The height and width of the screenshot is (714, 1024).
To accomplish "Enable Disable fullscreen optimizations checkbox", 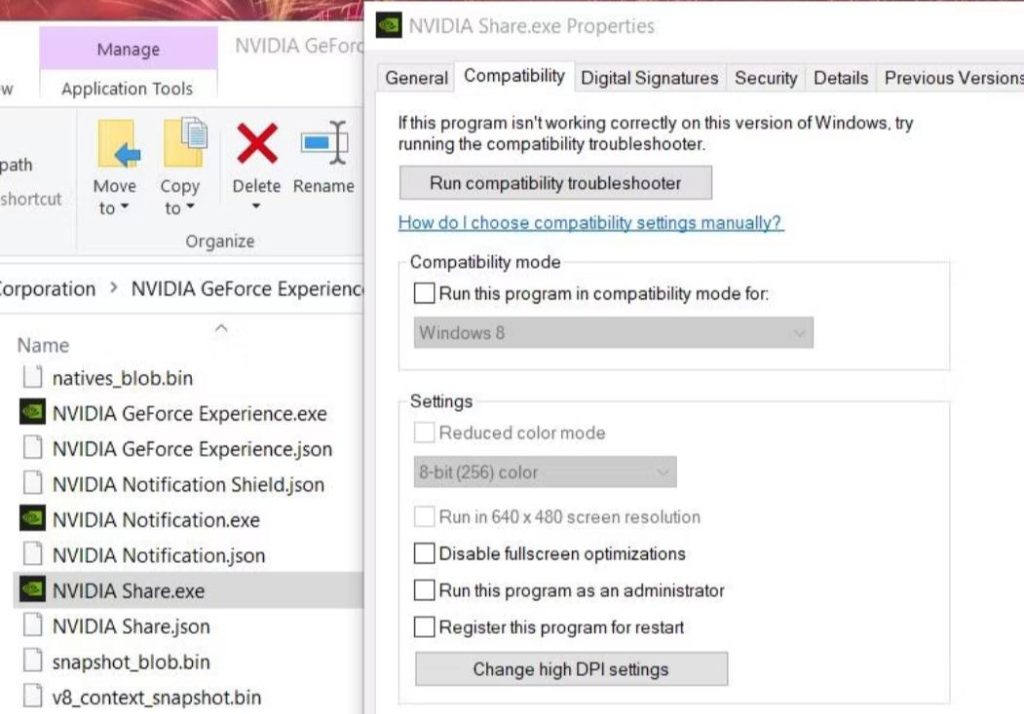I will [x=424, y=553].
